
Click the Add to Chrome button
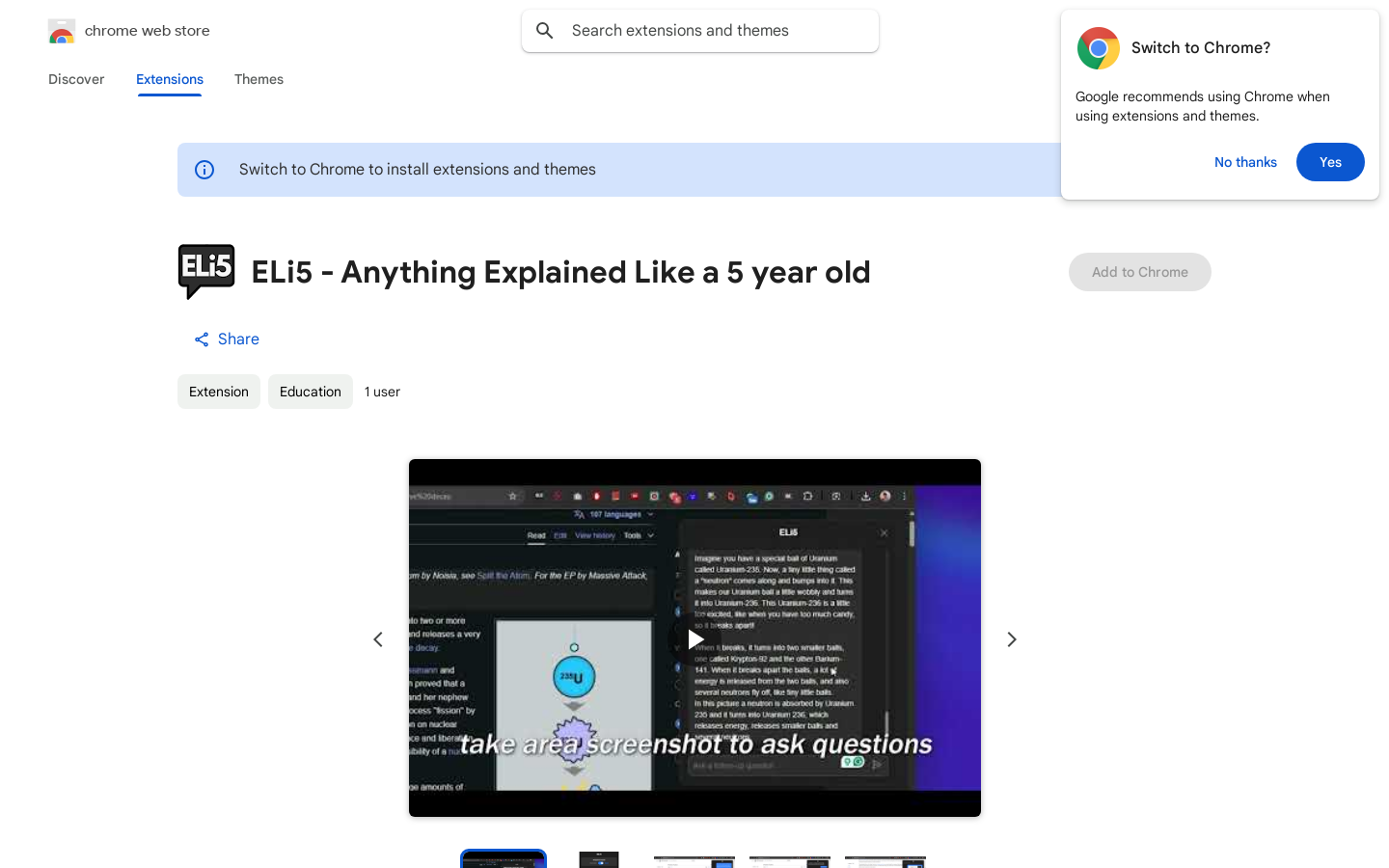coord(1140,272)
